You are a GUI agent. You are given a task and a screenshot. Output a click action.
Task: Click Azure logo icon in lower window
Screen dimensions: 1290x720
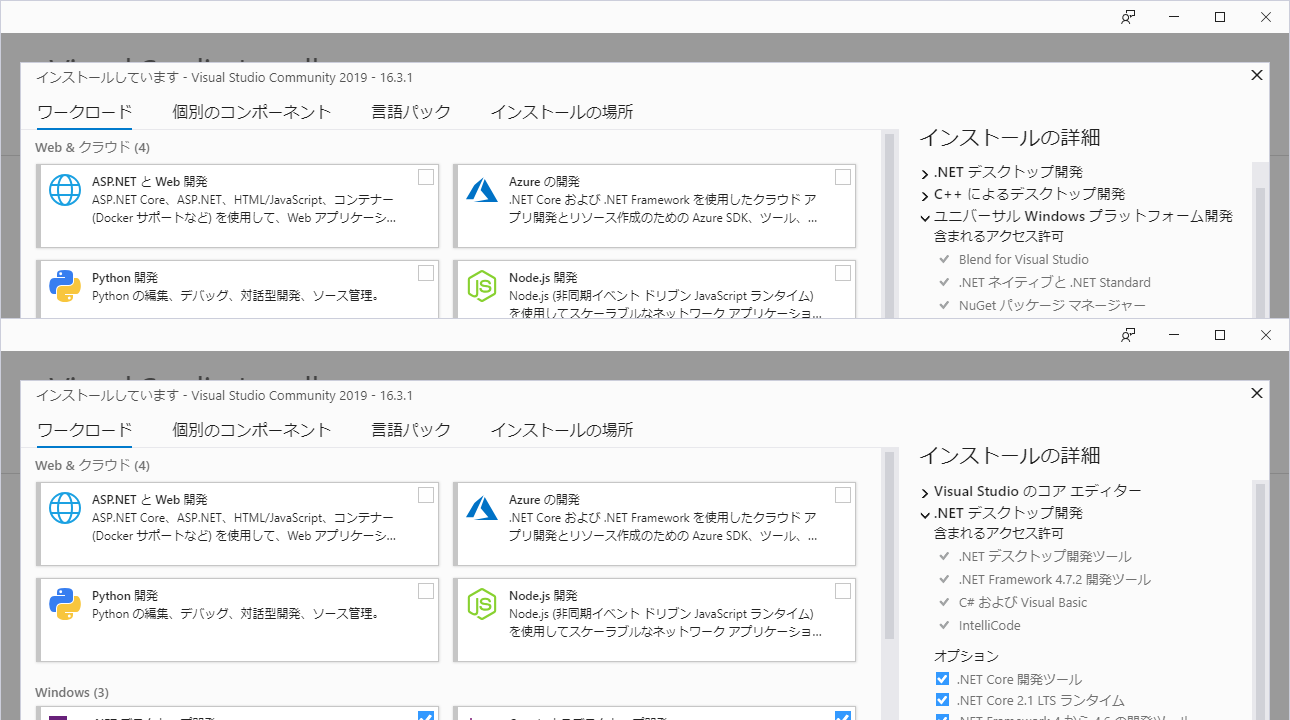482,508
